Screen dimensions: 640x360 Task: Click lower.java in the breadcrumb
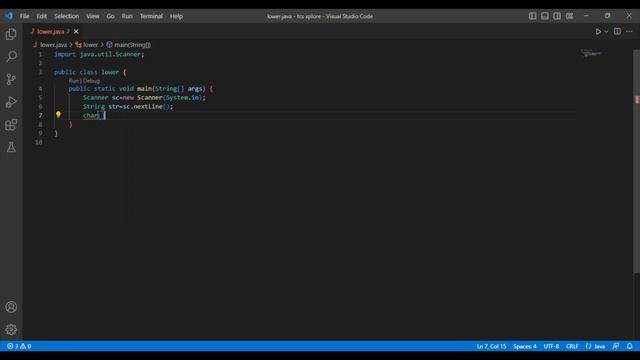[53, 45]
